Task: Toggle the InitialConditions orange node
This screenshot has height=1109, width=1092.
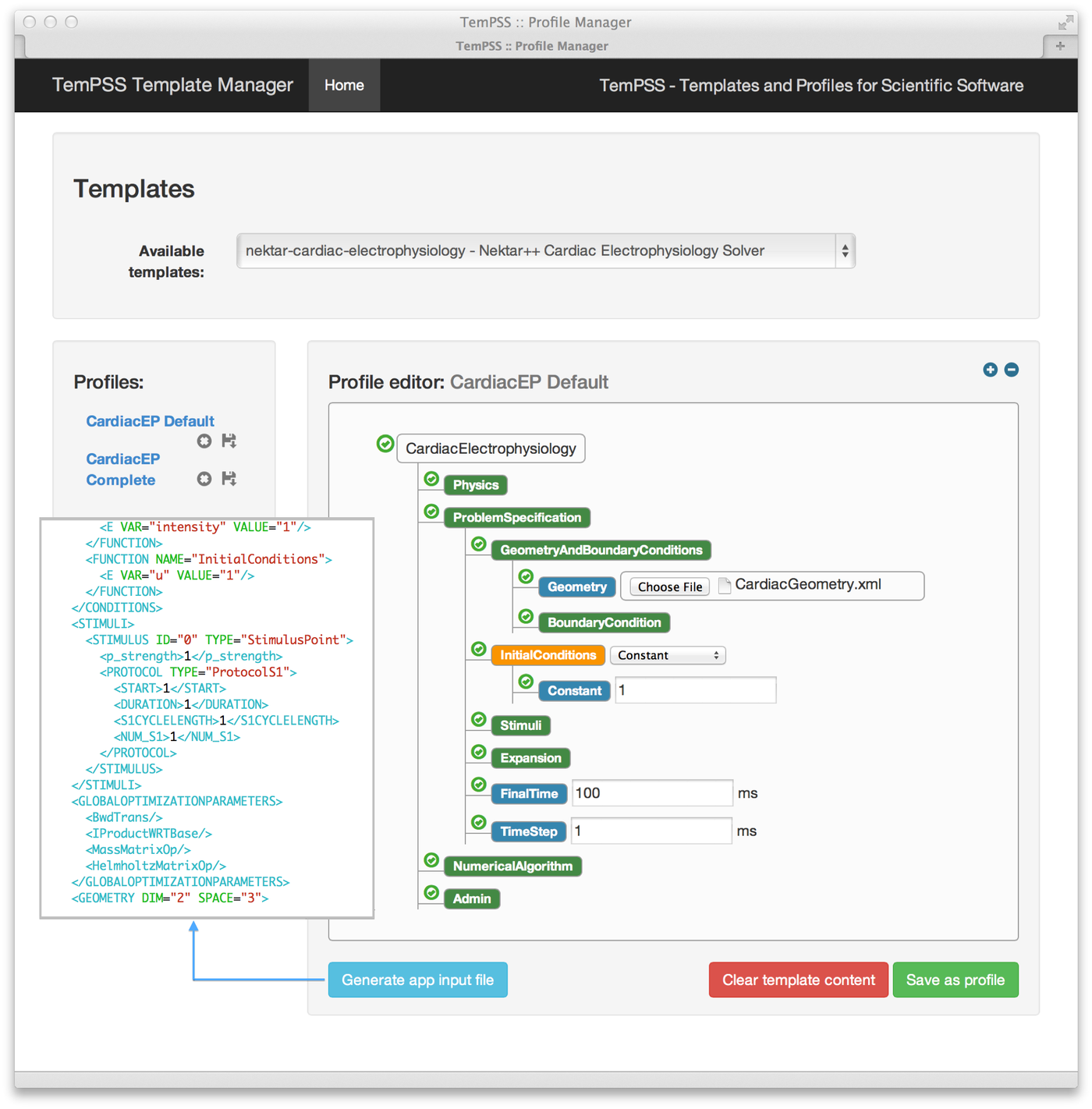Action: click(548, 655)
